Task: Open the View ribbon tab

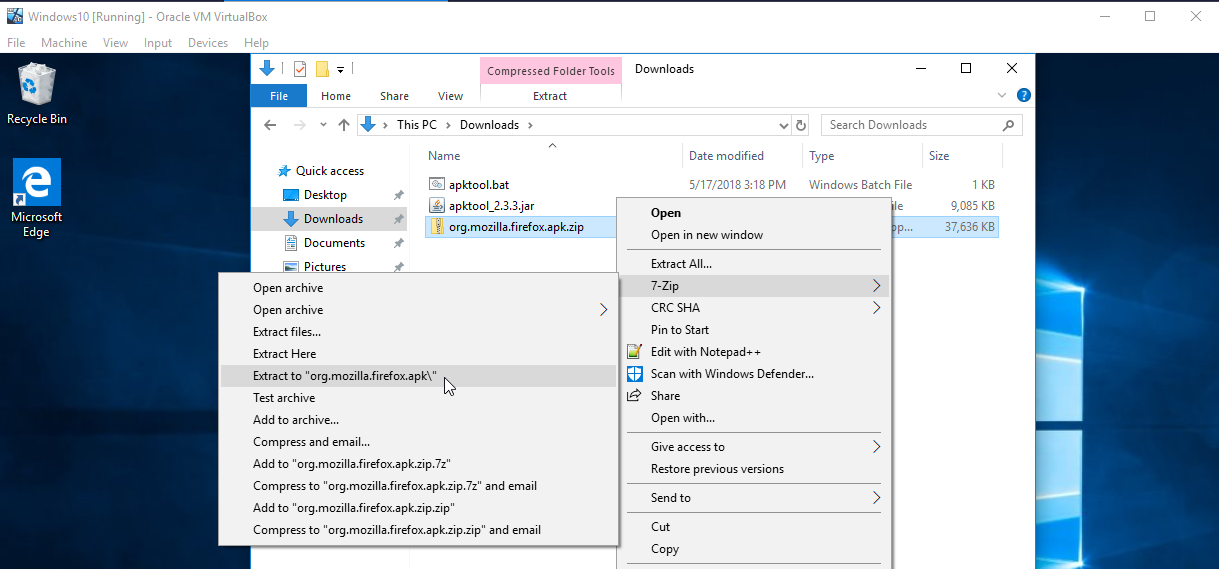Action: click(x=450, y=96)
